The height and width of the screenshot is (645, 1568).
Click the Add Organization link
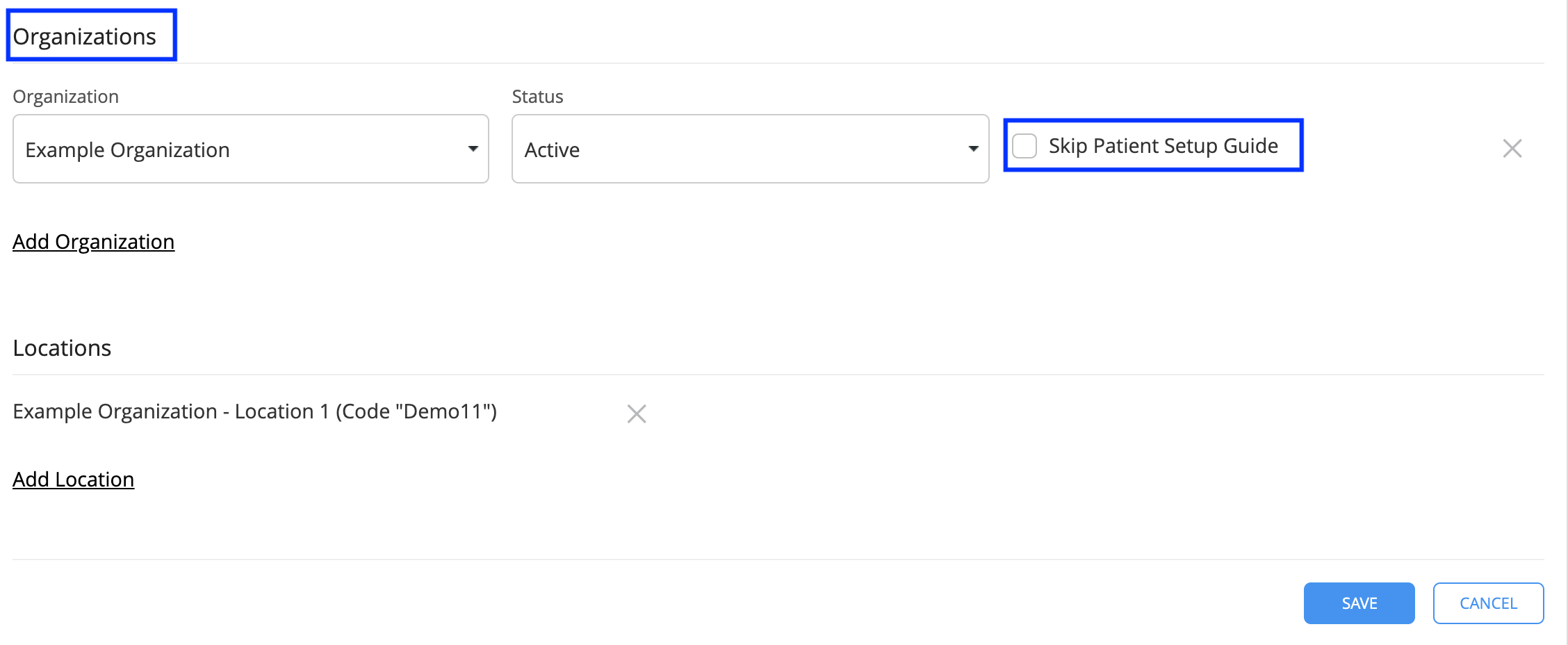[94, 242]
